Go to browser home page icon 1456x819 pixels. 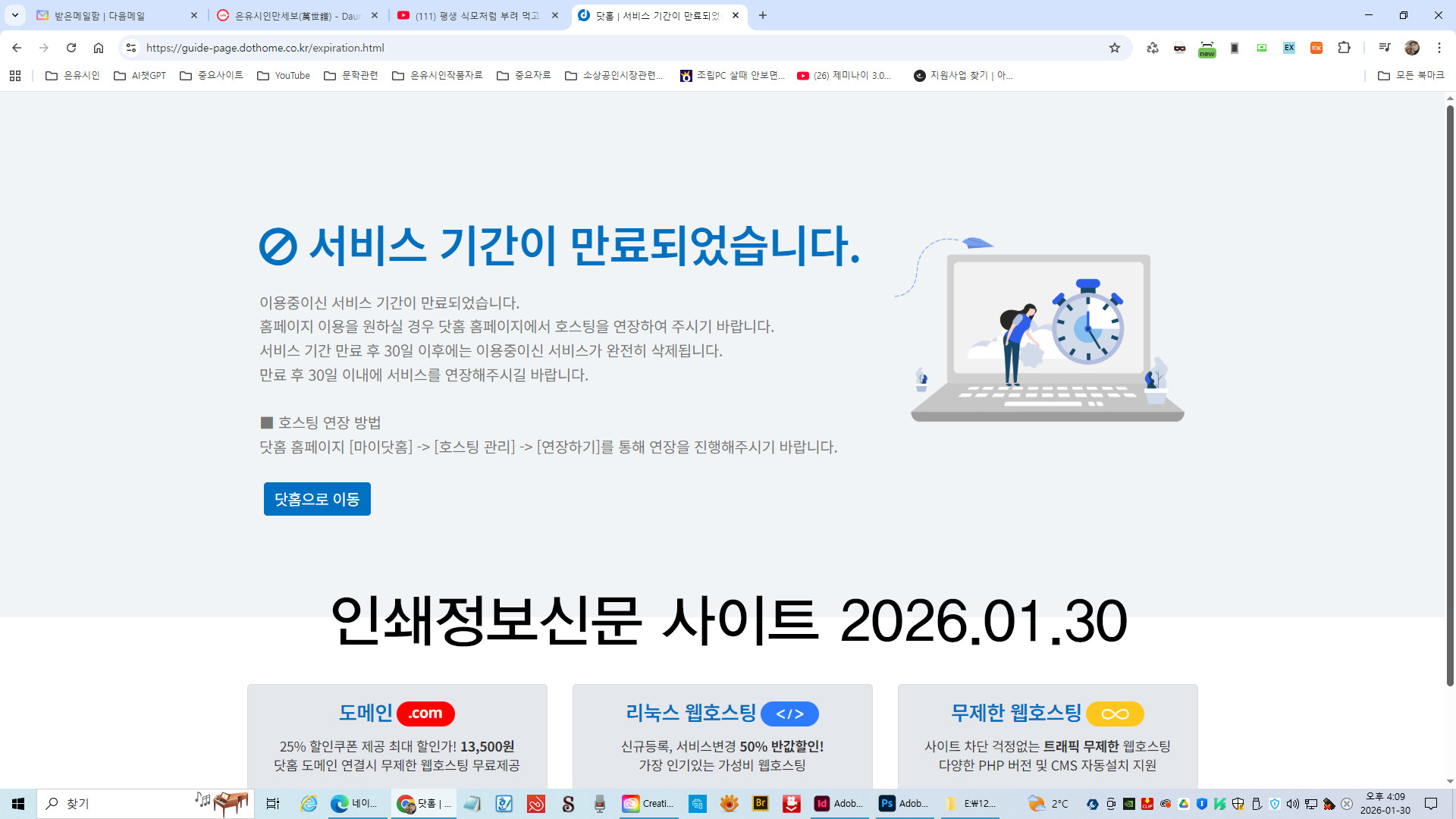99,48
